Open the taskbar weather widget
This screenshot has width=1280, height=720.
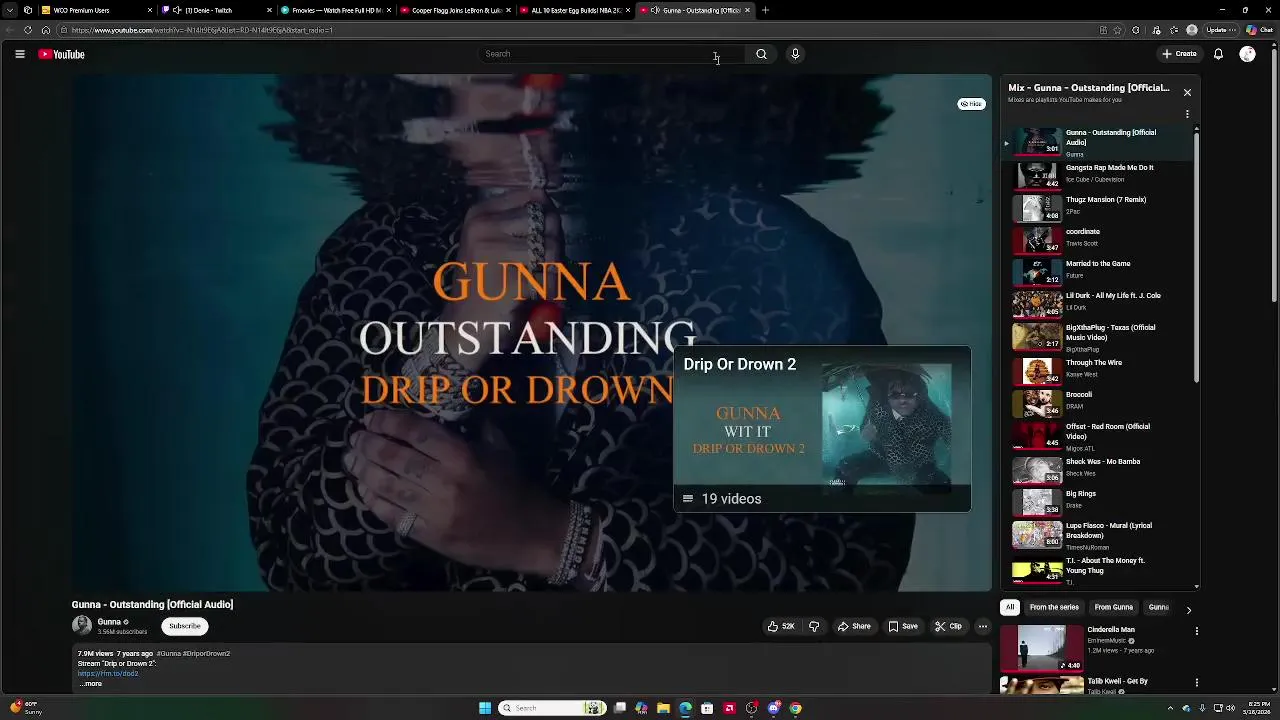coord(26,708)
